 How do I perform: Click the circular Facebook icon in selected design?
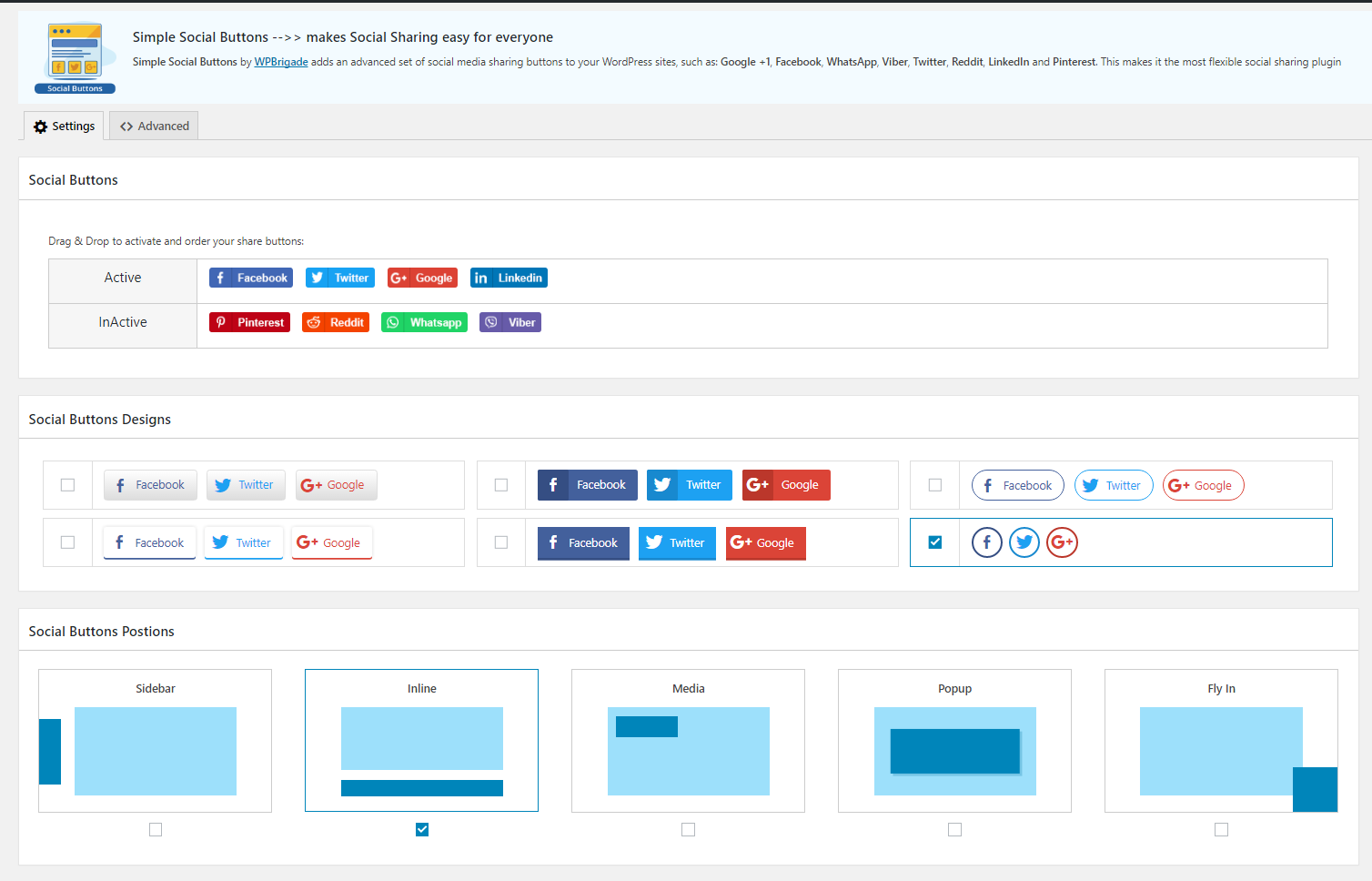[986, 542]
